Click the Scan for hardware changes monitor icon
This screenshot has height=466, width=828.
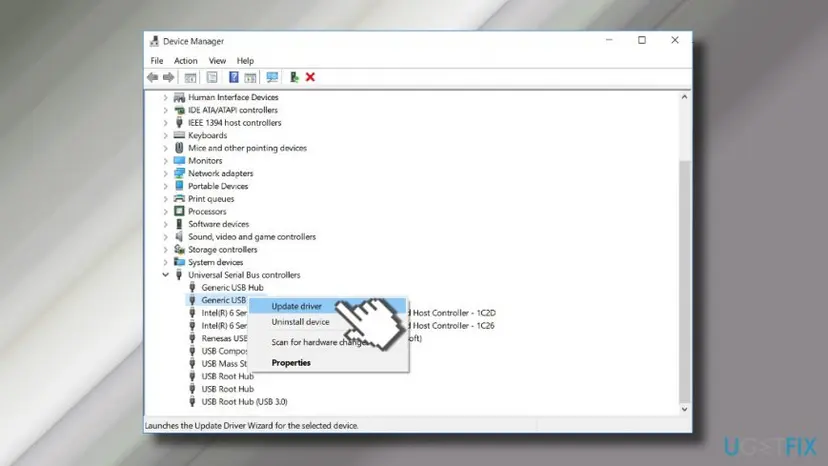pyautogui.click(x=272, y=78)
